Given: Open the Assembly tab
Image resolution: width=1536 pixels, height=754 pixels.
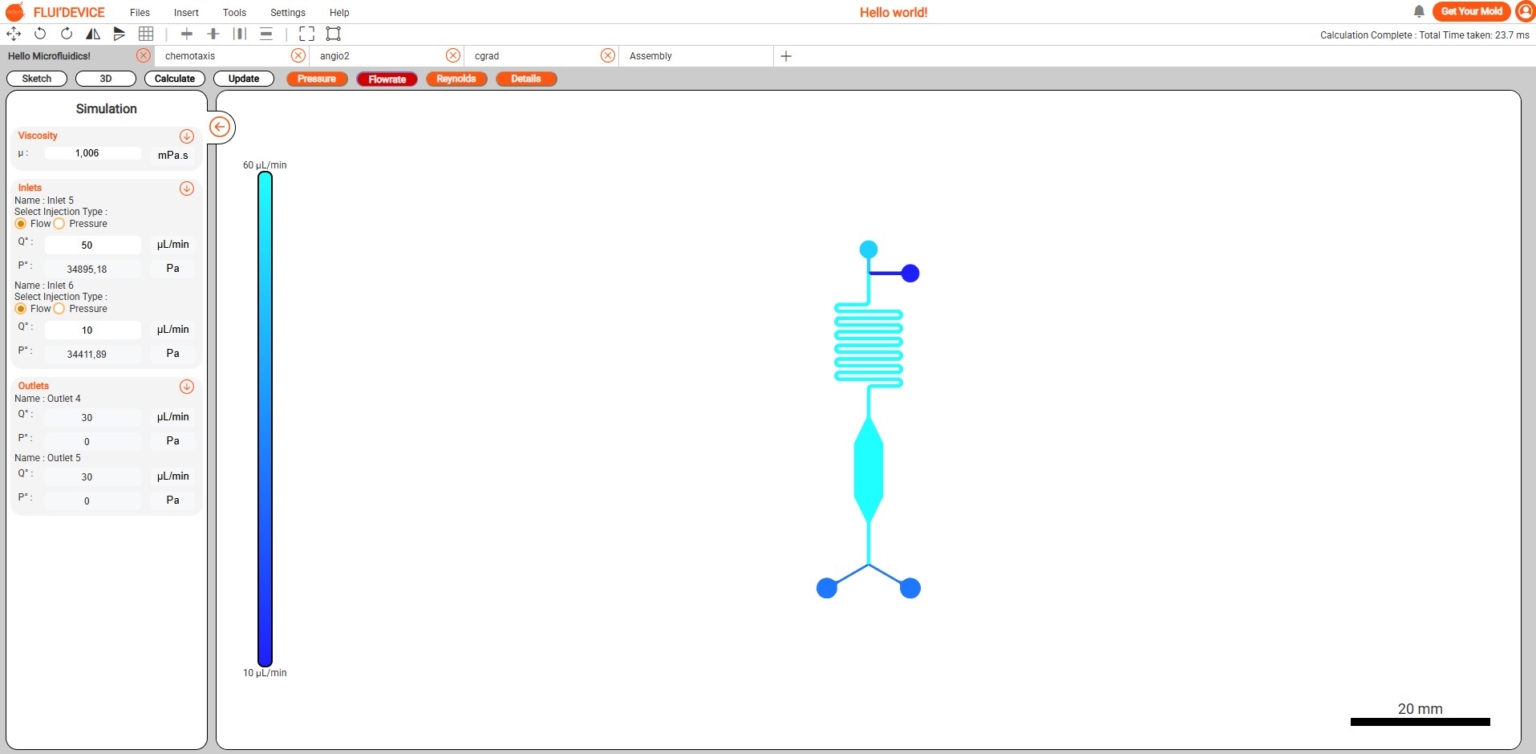Looking at the screenshot, I should [650, 55].
